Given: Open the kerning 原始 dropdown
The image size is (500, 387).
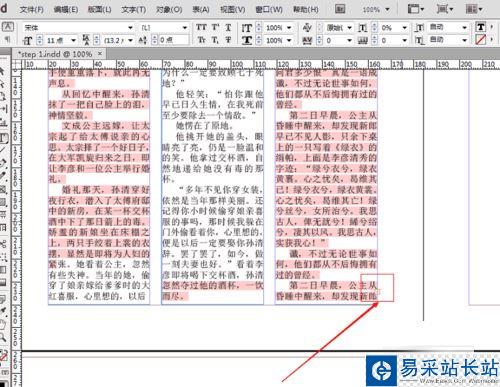Looking at the screenshot, I should (x=349, y=28).
